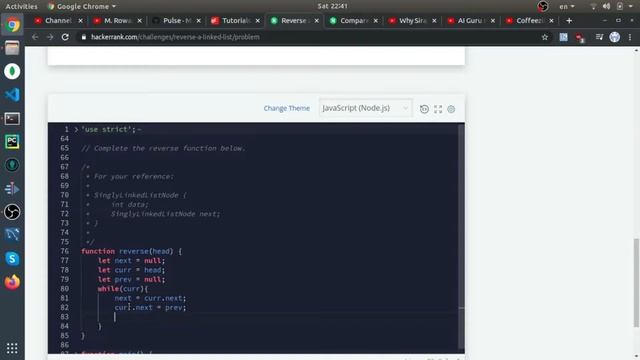Switch to Compare tab
Image resolution: width=640 pixels, height=360 pixels.
click(353, 20)
